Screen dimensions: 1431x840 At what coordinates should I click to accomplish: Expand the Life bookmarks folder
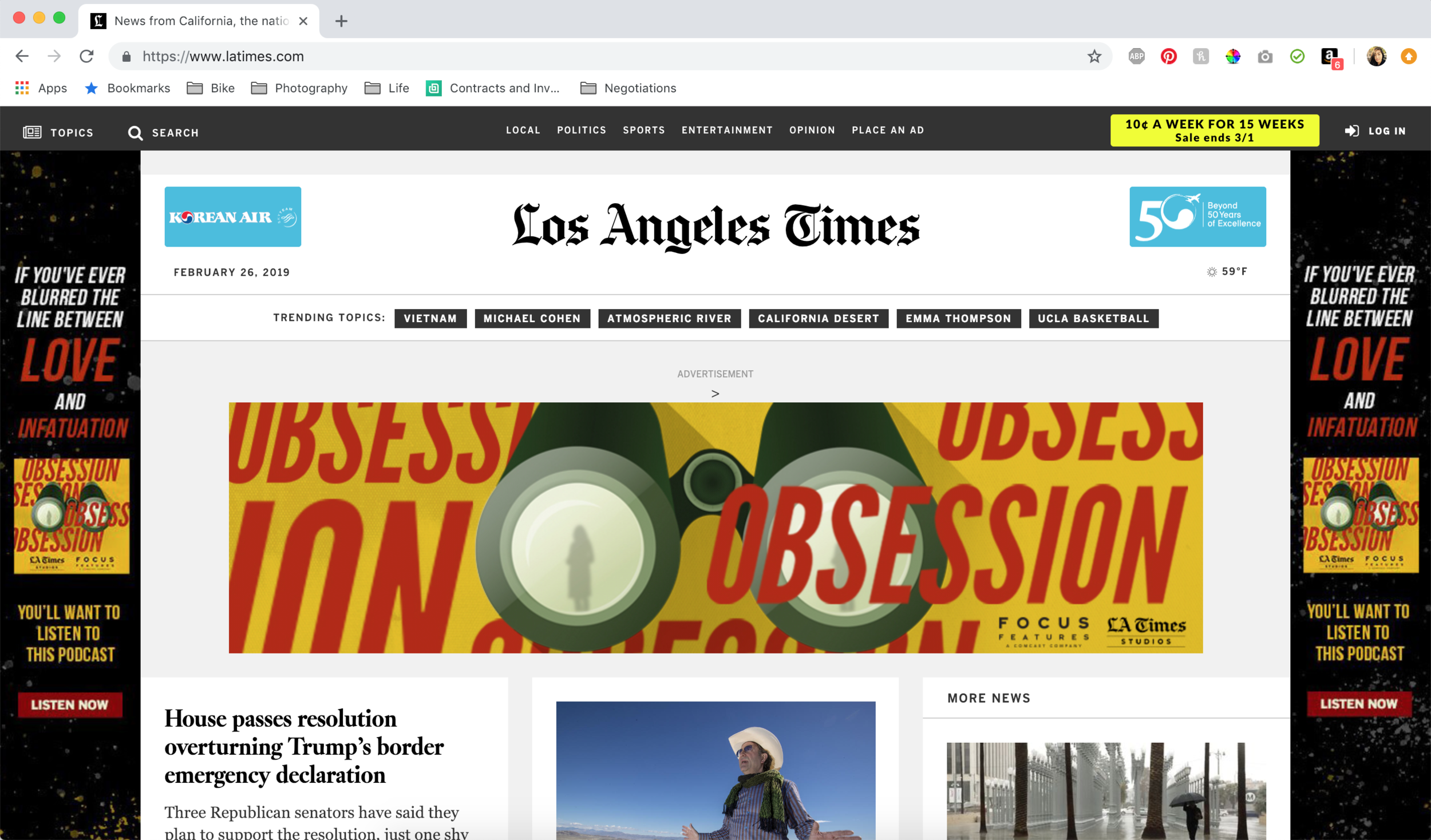tap(387, 88)
